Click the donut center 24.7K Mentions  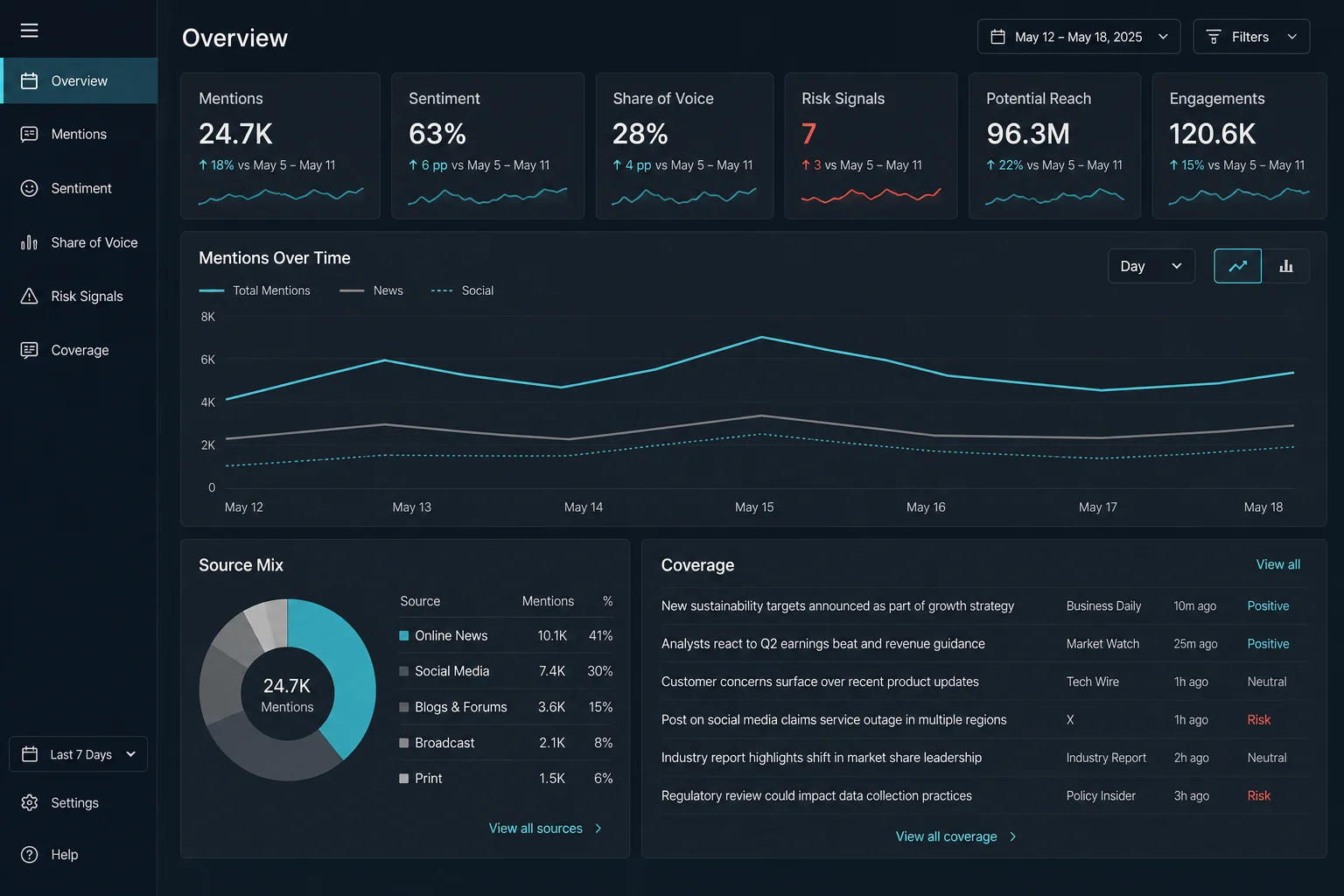pos(287,695)
